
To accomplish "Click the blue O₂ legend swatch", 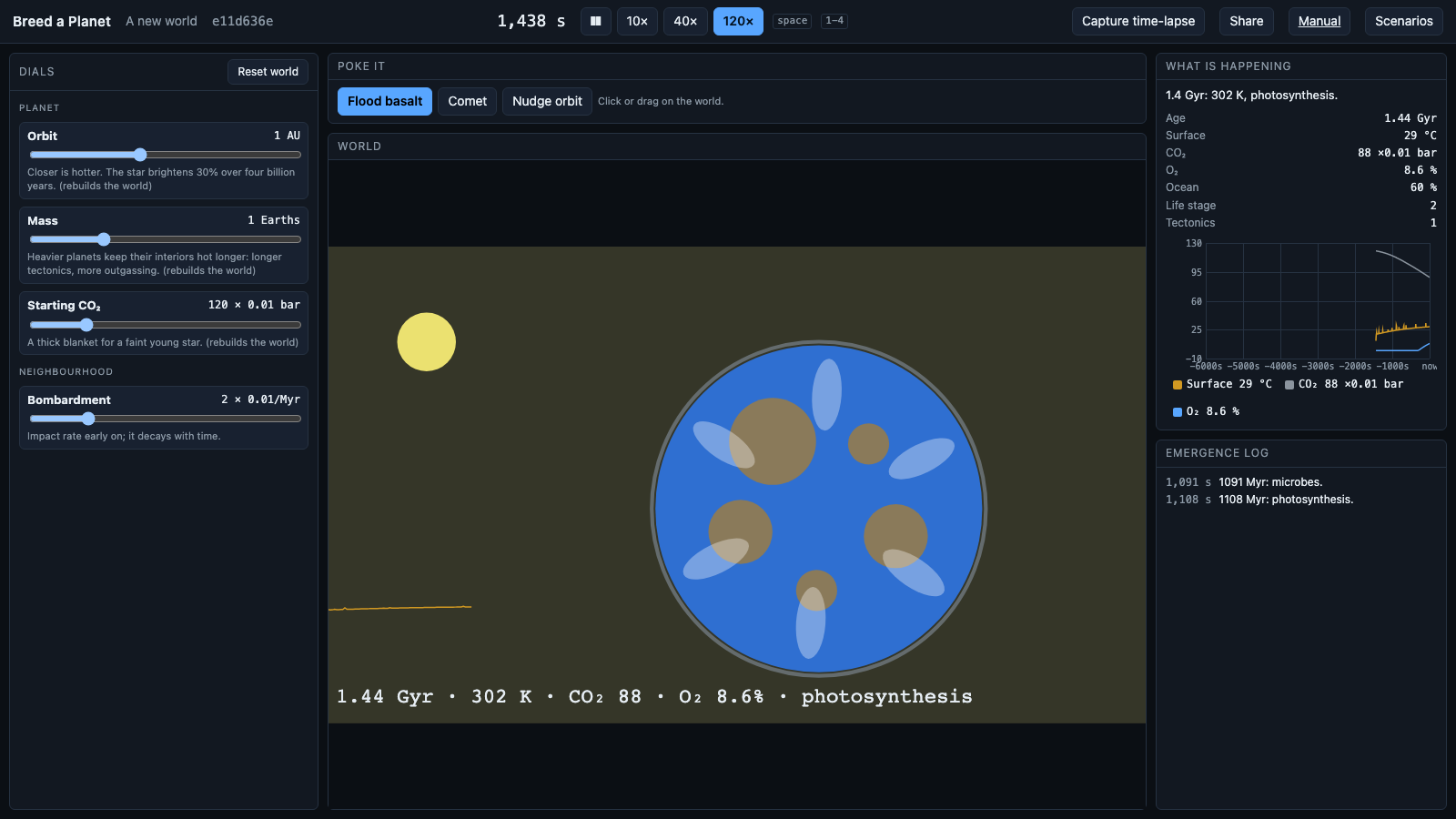I will (x=1178, y=412).
